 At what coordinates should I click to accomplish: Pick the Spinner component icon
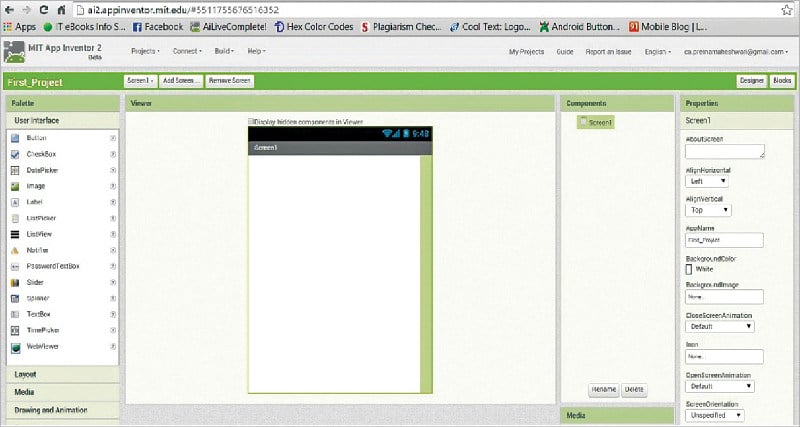(15, 298)
